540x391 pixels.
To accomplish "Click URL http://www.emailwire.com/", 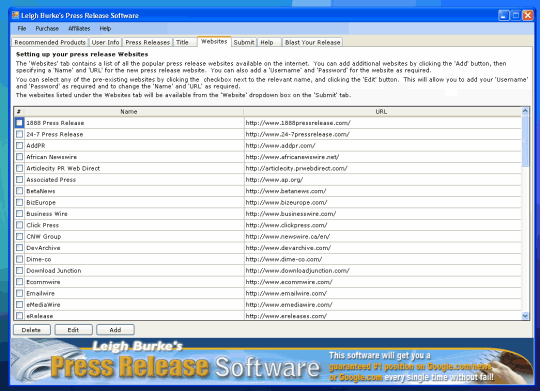I will (286, 293).
